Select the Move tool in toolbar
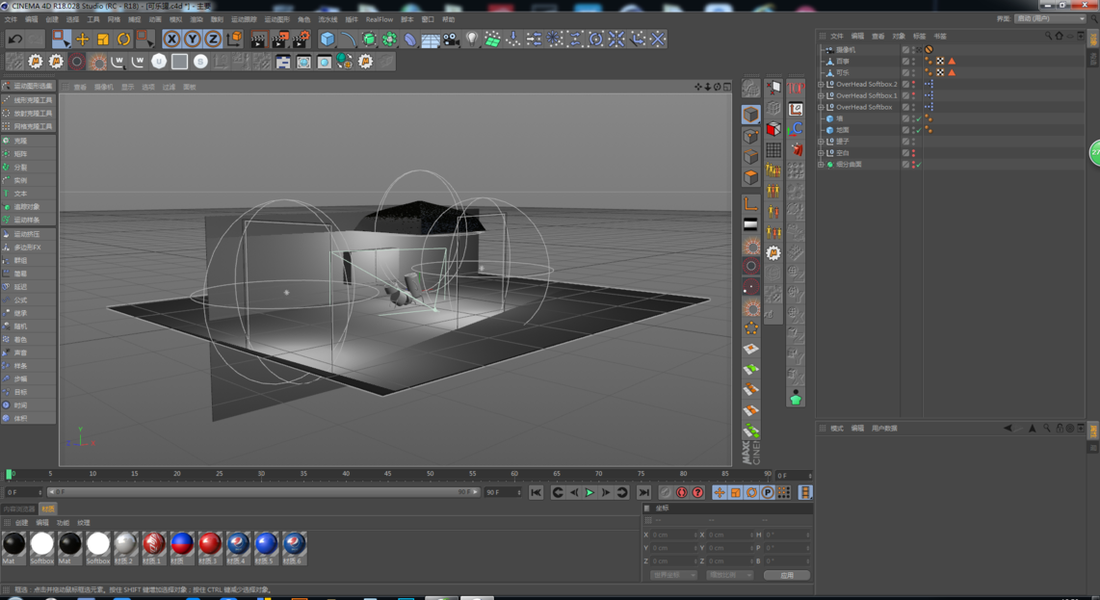 [82, 39]
